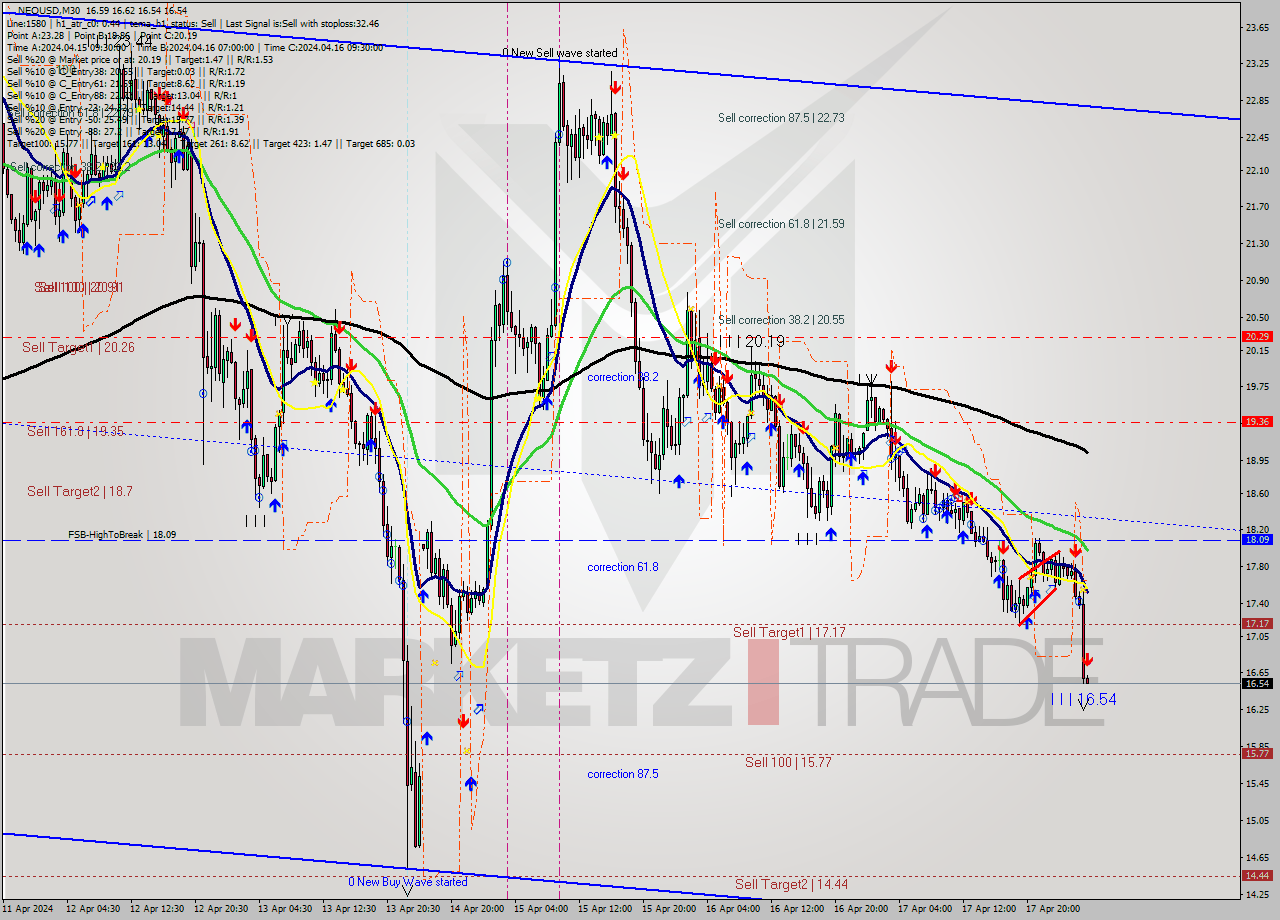Click the blue 18.09 price axis tag
The width and height of the screenshot is (1280, 920).
(x=1257, y=540)
